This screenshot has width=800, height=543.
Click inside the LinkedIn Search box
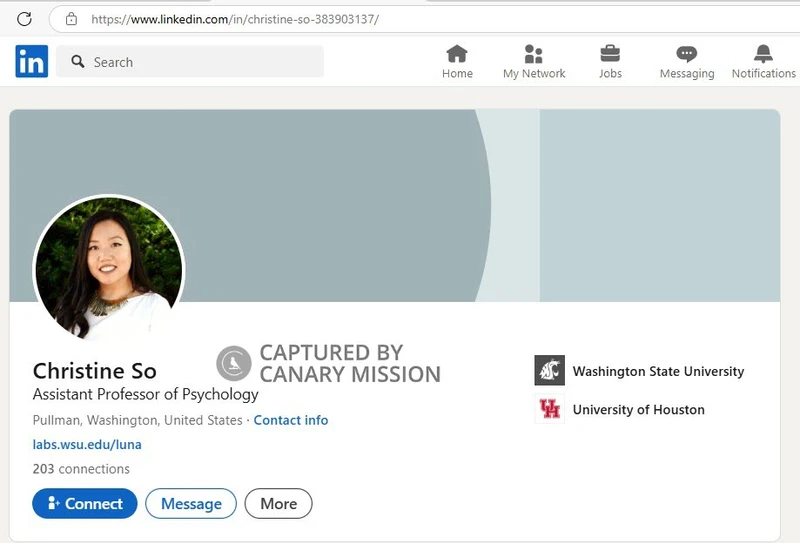(190, 61)
